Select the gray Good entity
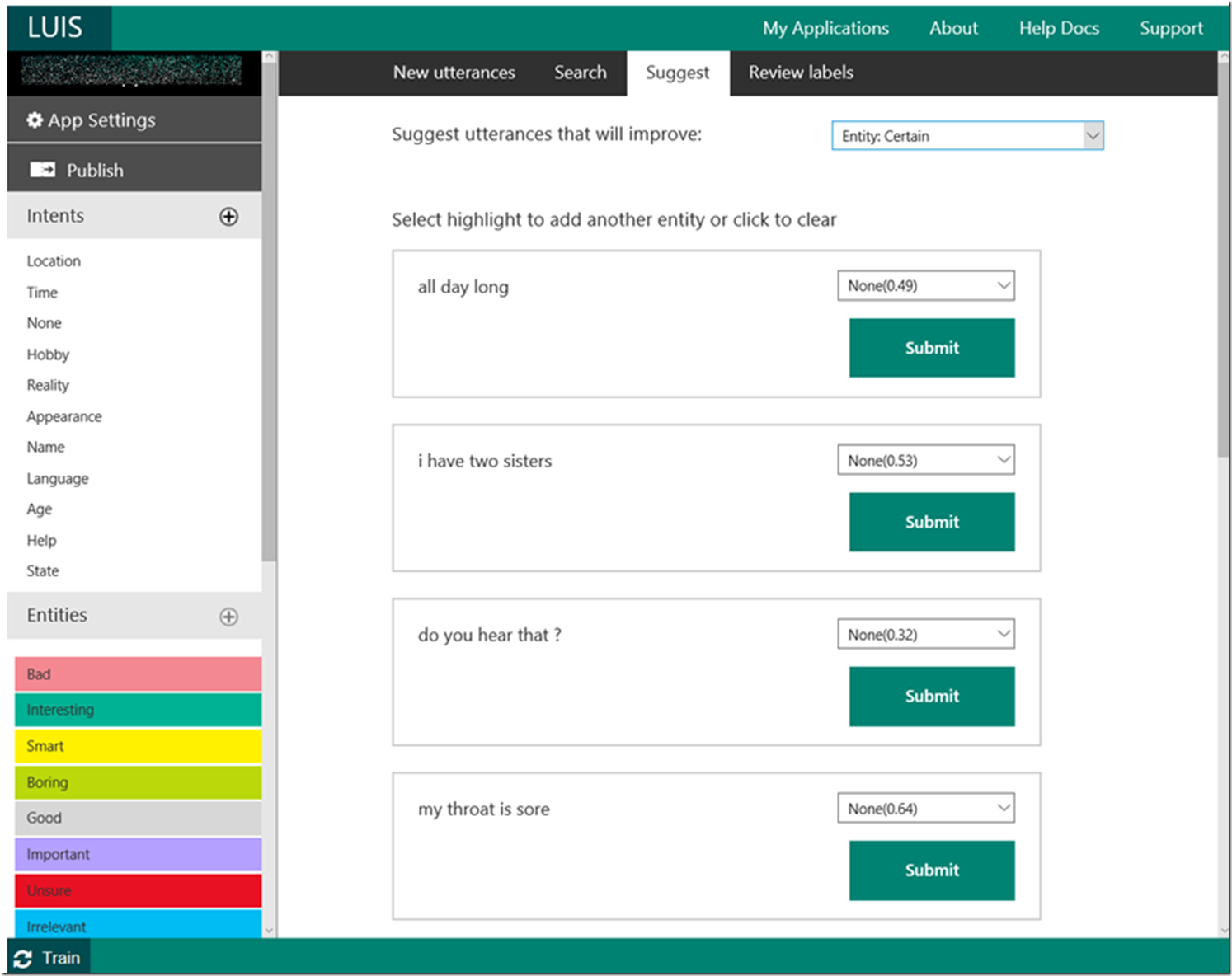The height and width of the screenshot is (976, 1232). tap(138, 818)
